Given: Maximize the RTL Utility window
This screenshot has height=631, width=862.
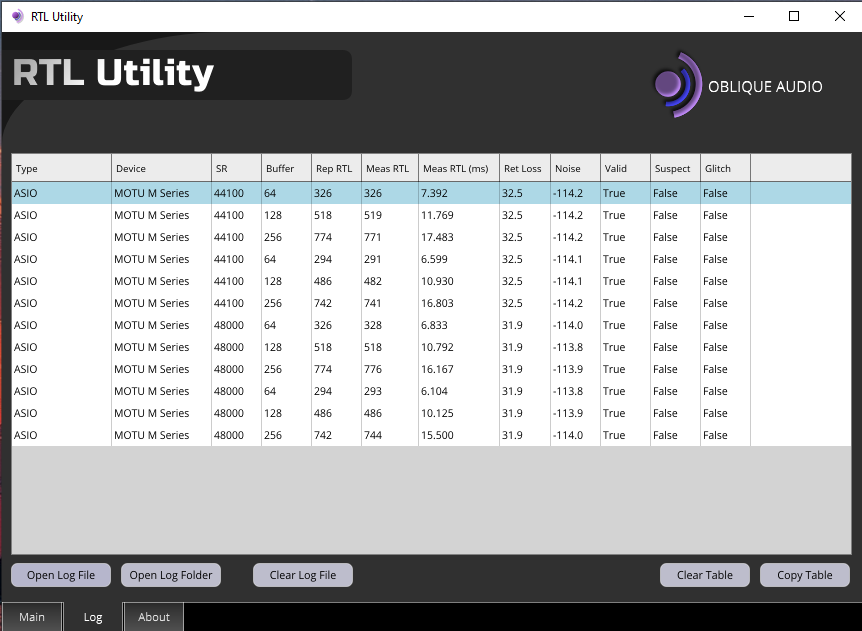Looking at the screenshot, I should tap(794, 16).
